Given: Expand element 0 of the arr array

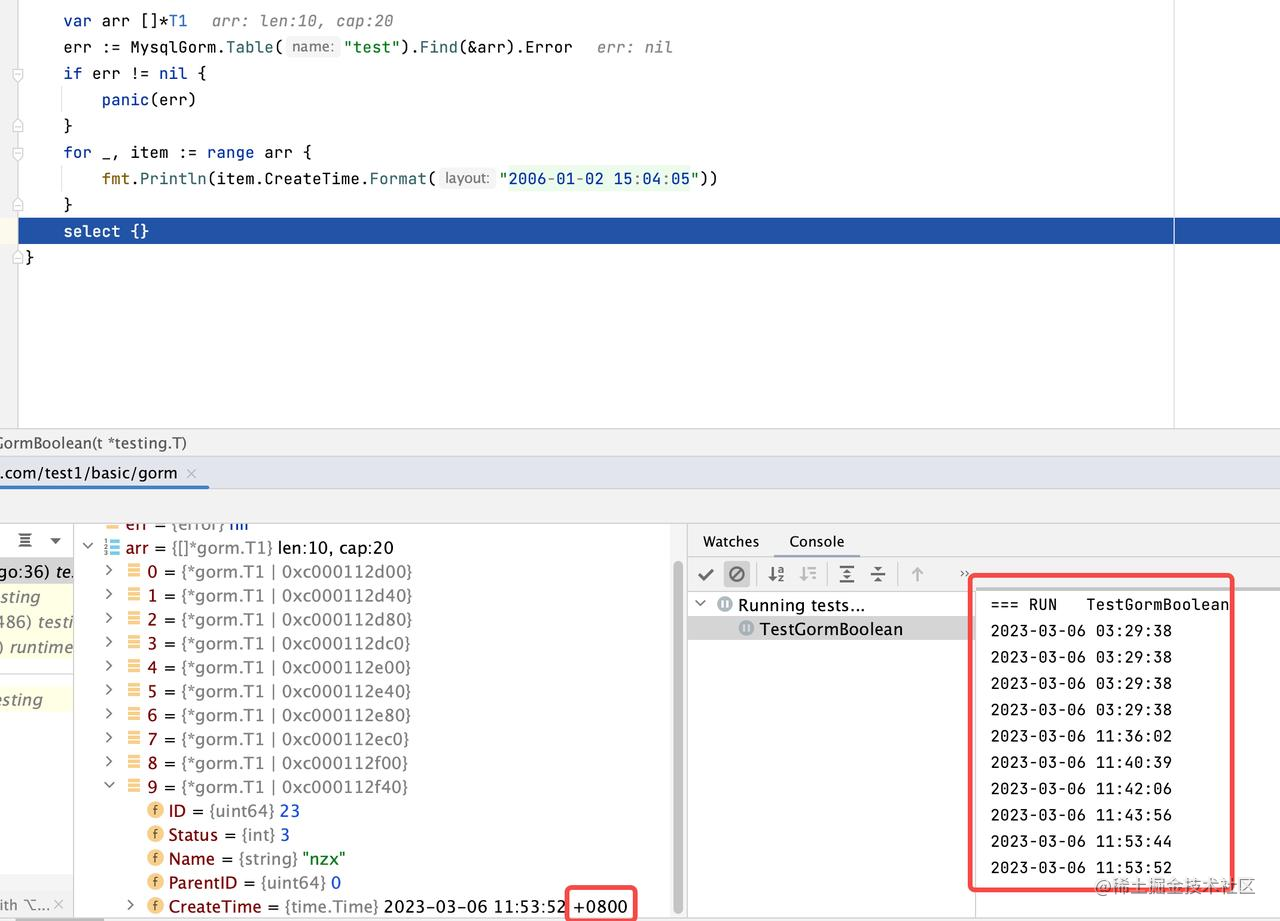Looking at the screenshot, I should [110, 571].
